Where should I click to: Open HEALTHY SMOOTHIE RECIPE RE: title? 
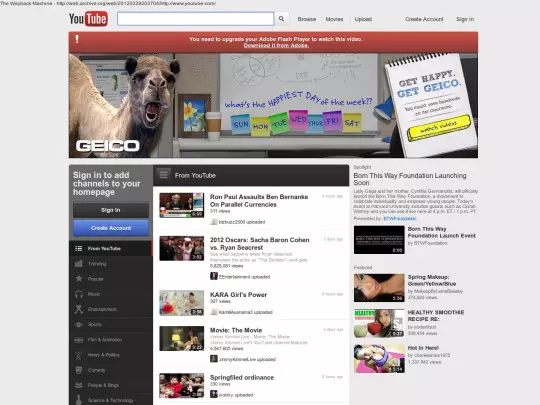point(436,316)
